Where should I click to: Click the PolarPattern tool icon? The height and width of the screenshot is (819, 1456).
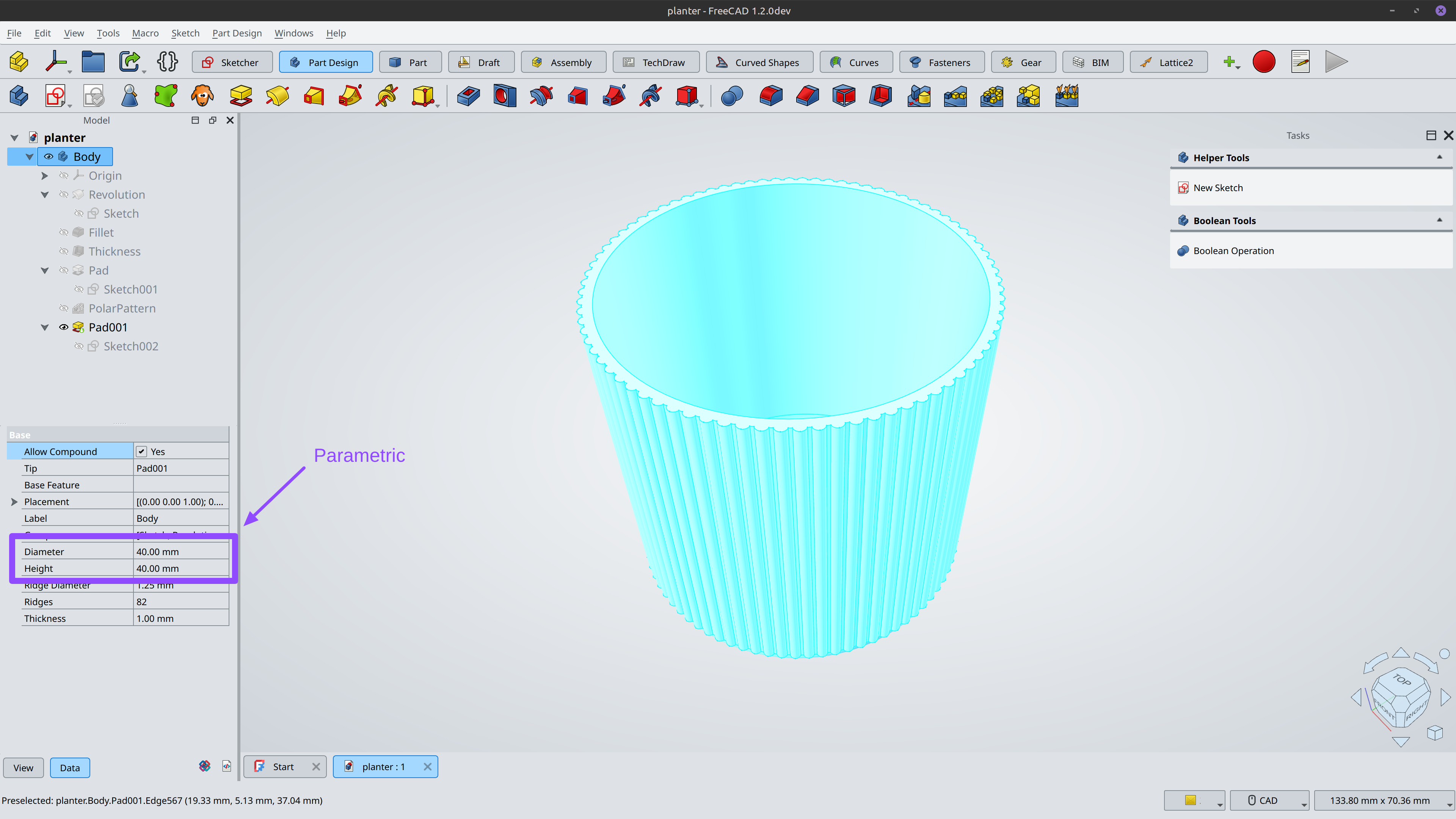(x=992, y=96)
